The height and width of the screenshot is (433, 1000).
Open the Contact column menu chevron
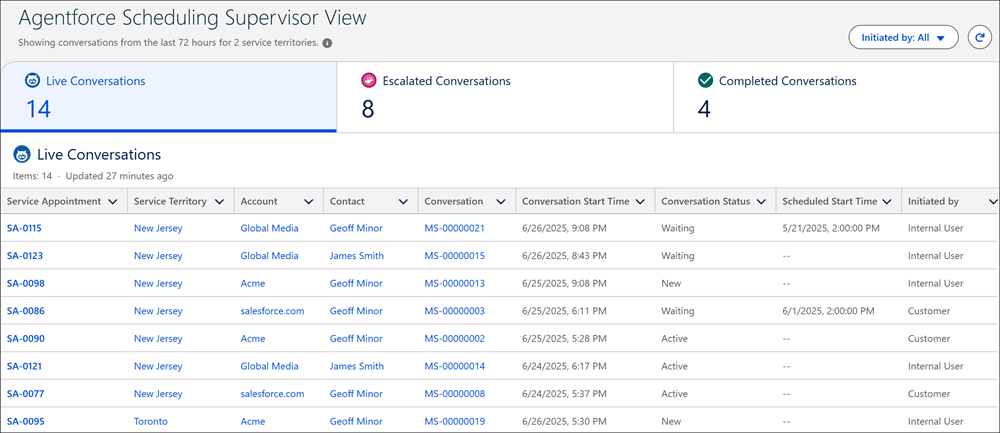click(x=403, y=202)
